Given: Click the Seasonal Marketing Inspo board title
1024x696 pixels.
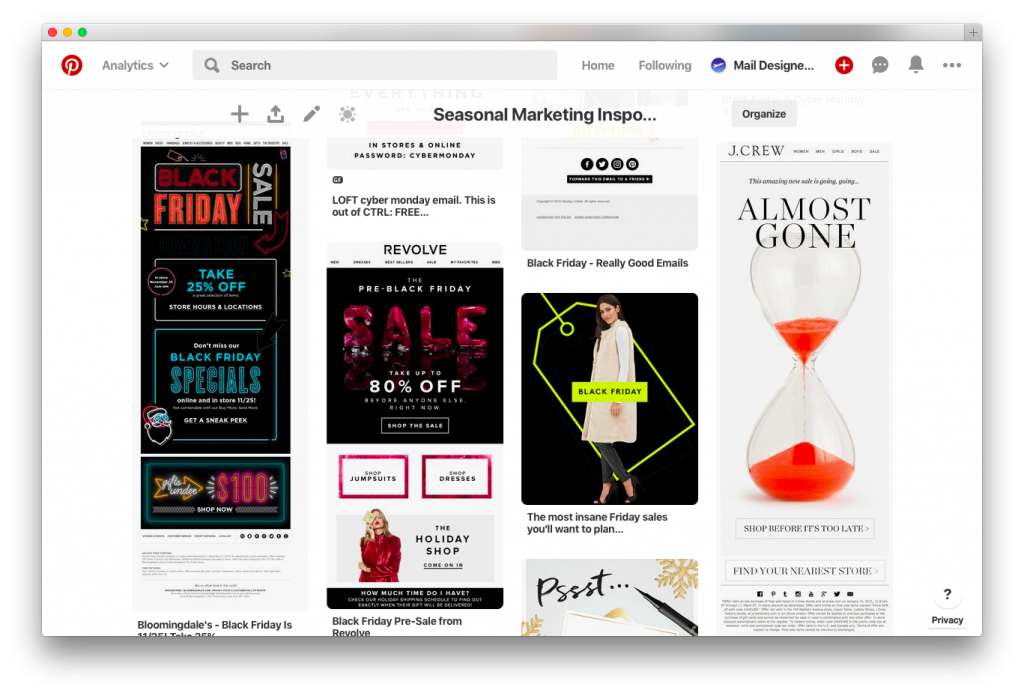Looking at the screenshot, I should coord(545,115).
